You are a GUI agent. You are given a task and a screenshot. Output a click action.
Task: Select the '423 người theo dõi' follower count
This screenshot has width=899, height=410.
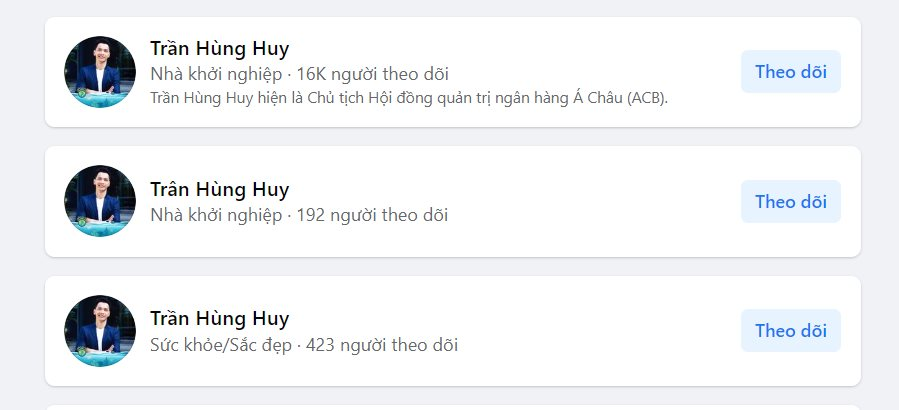coord(382,345)
